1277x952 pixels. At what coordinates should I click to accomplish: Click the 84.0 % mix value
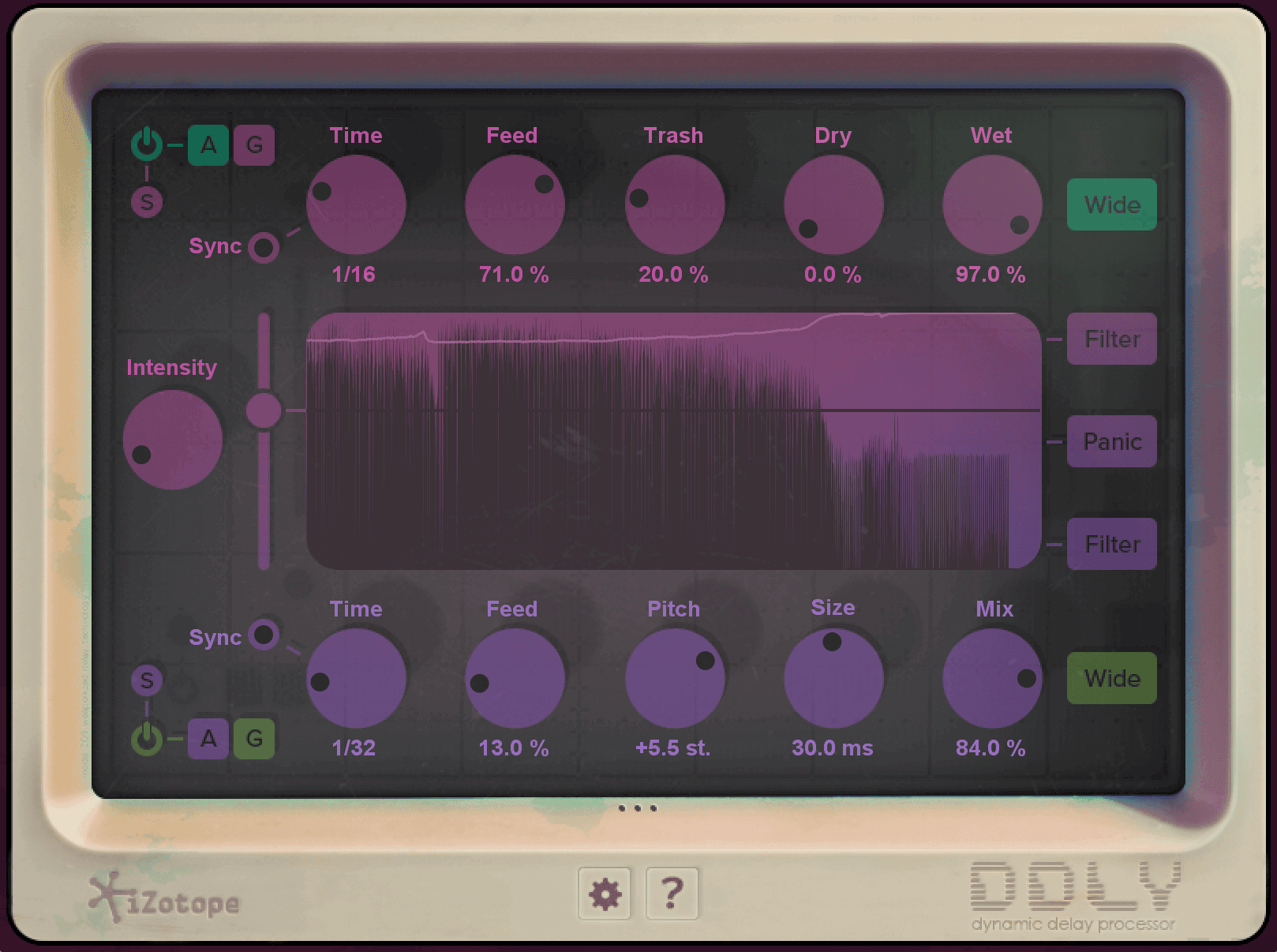[991, 748]
